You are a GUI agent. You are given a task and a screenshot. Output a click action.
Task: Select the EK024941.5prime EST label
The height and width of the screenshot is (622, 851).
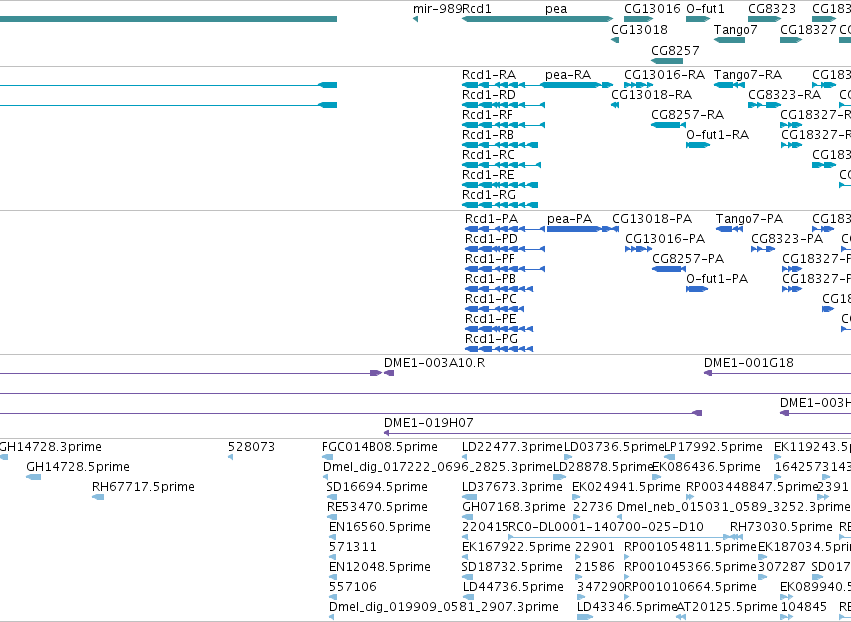626,487
